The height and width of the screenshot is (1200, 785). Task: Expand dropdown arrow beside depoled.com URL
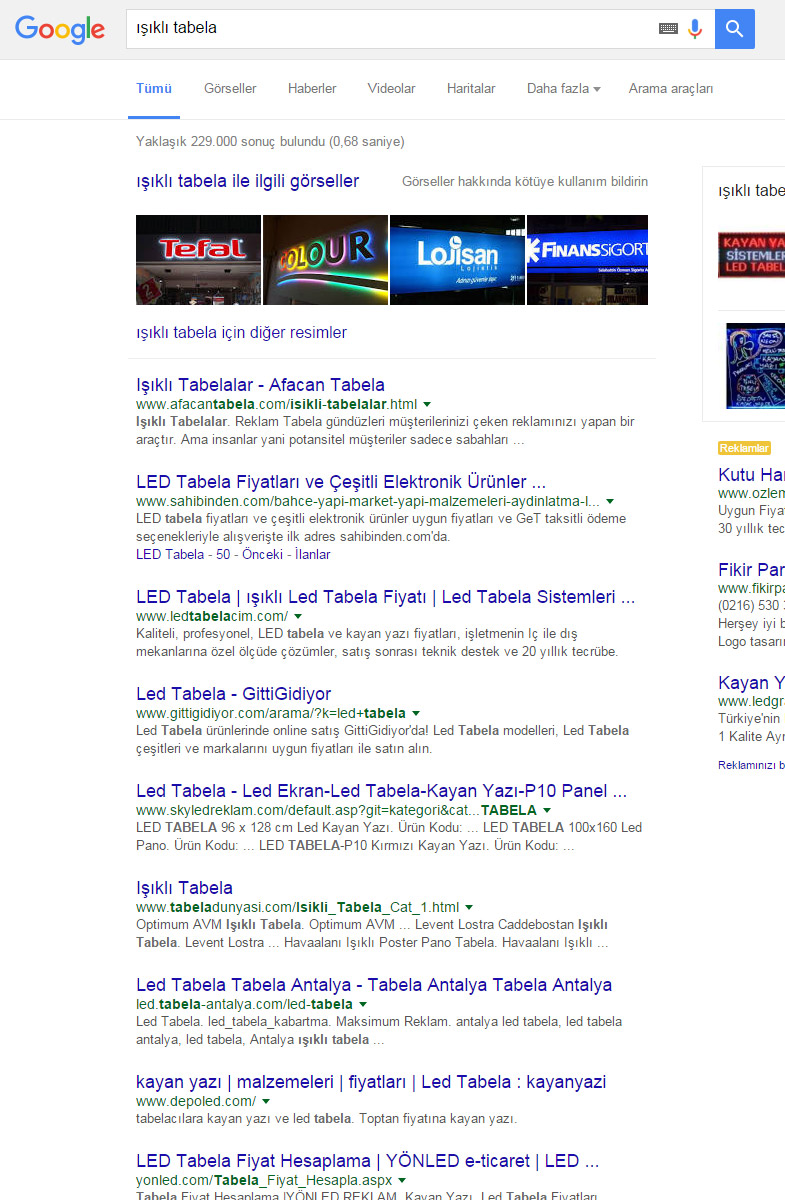[266, 1101]
